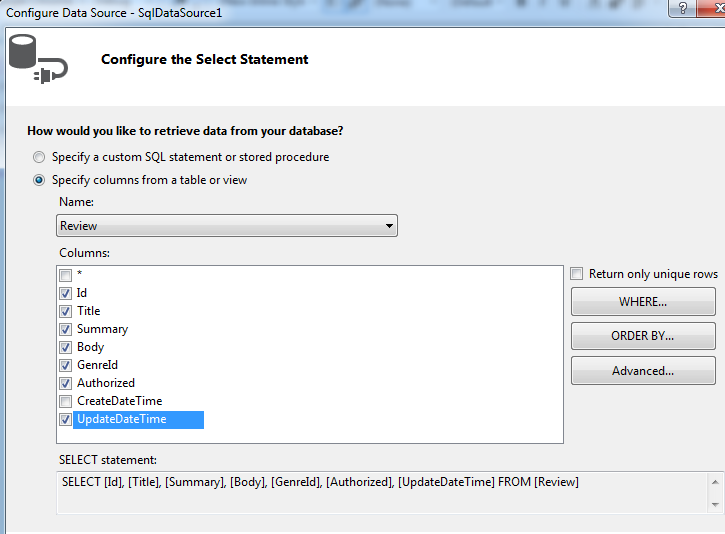Click inside the SELECT statement text box
725x534 pixels.
tap(380, 493)
